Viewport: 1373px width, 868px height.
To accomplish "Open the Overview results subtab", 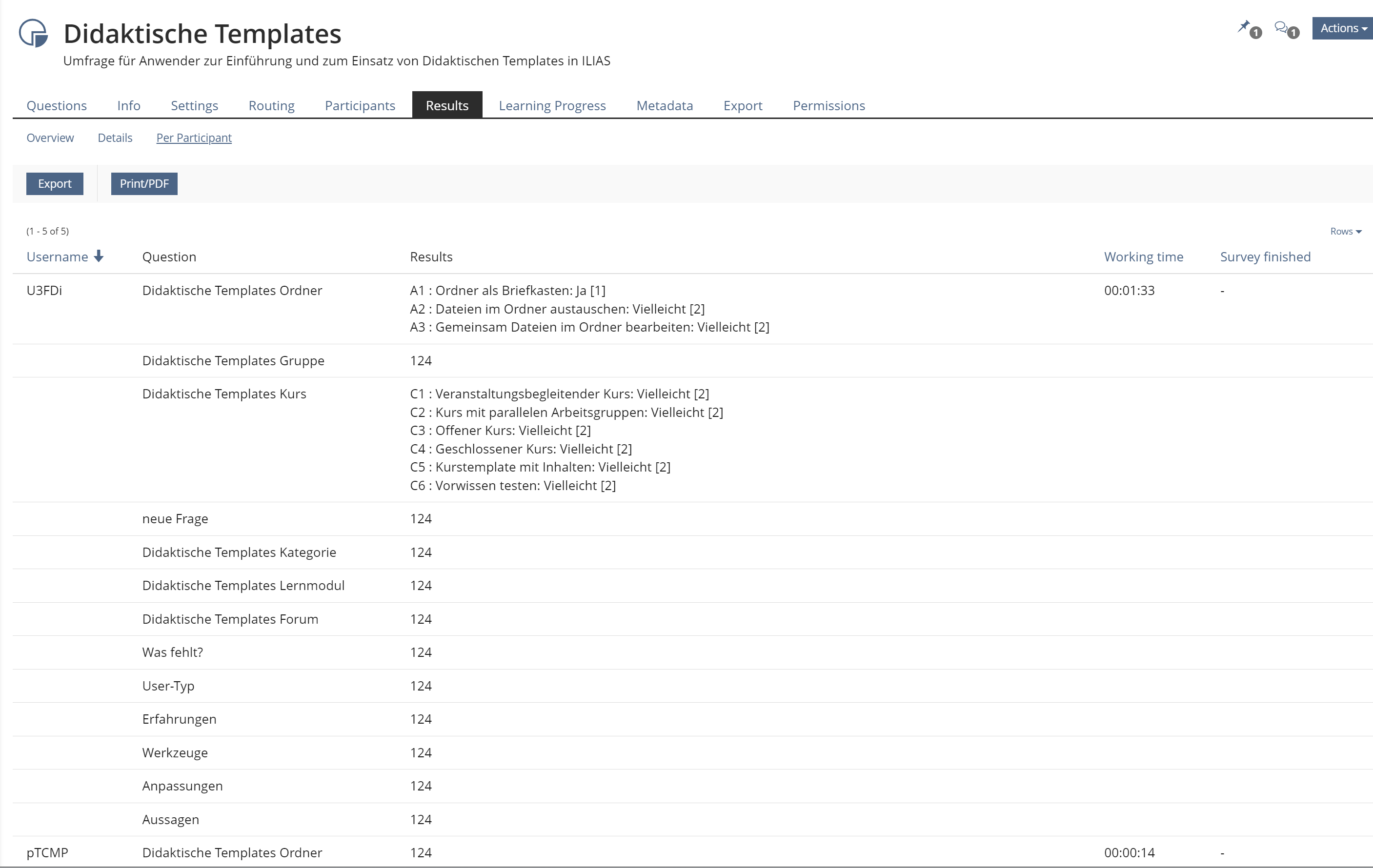I will click(x=50, y=138).
